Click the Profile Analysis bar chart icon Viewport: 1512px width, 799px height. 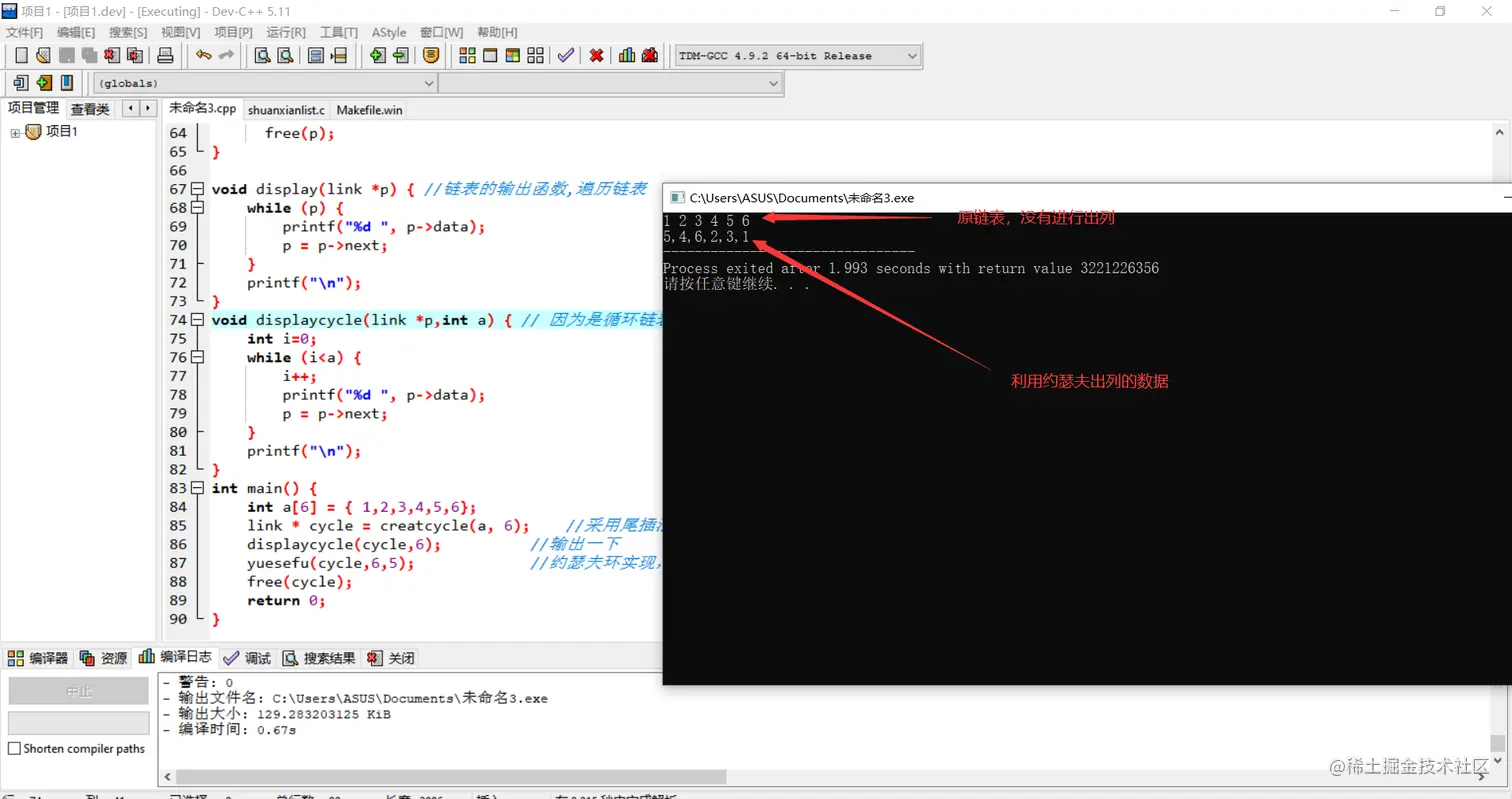[628, 56]
